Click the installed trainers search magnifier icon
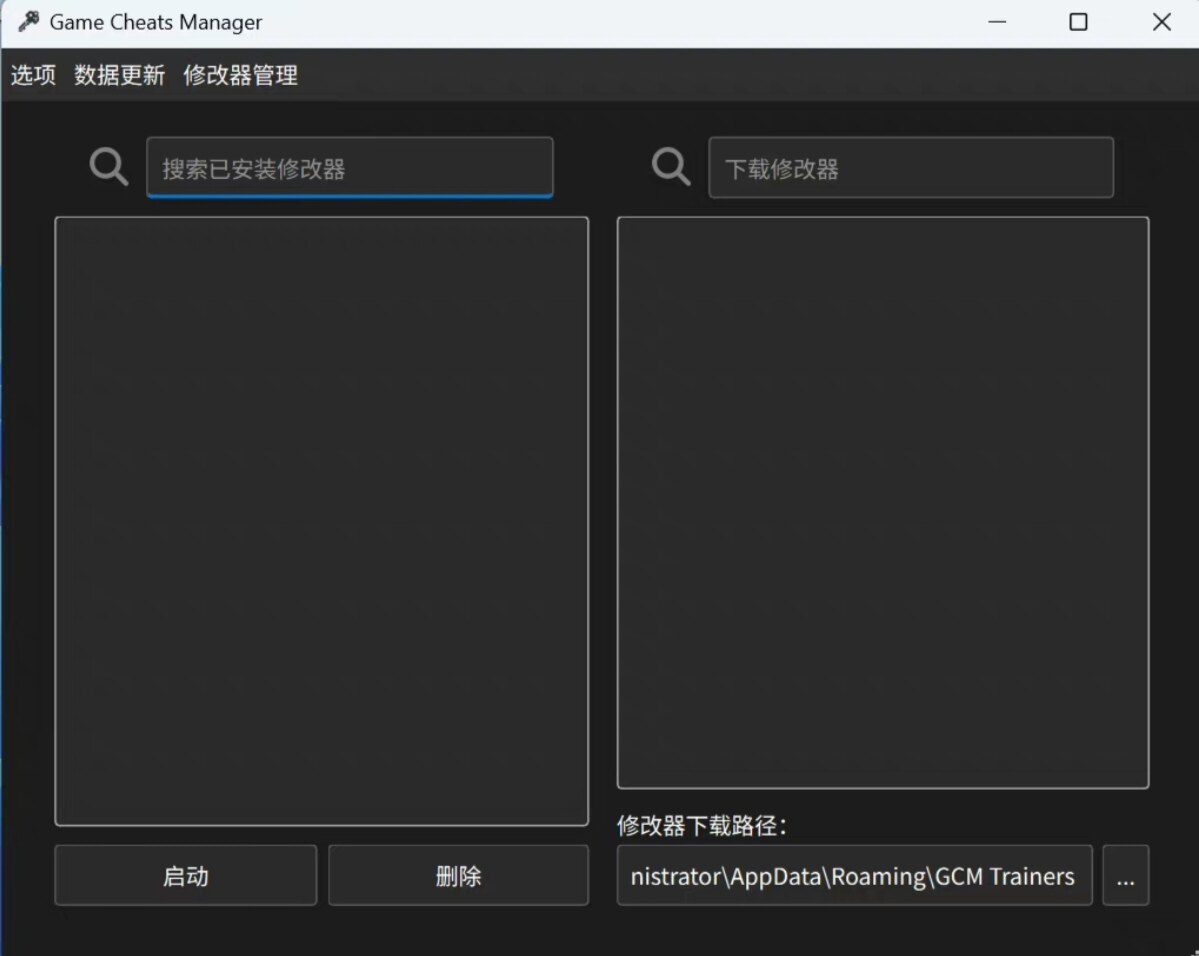 pos(108,166)
